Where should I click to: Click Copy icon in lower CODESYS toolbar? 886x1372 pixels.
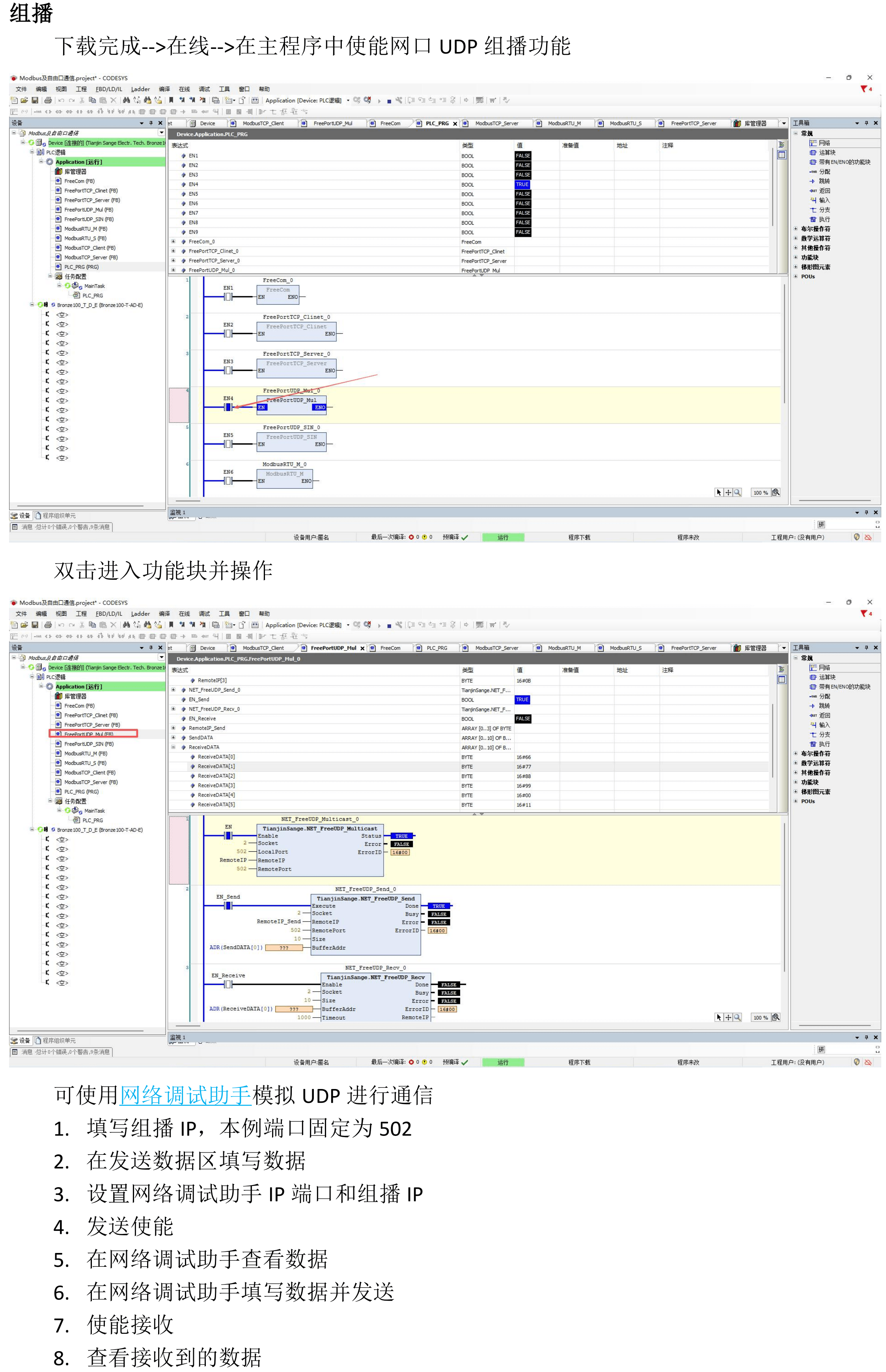point(92,624)
